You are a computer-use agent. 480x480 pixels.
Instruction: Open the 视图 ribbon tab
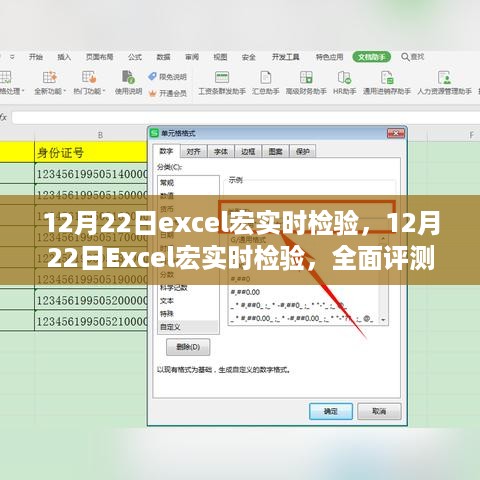pos(220,57)
